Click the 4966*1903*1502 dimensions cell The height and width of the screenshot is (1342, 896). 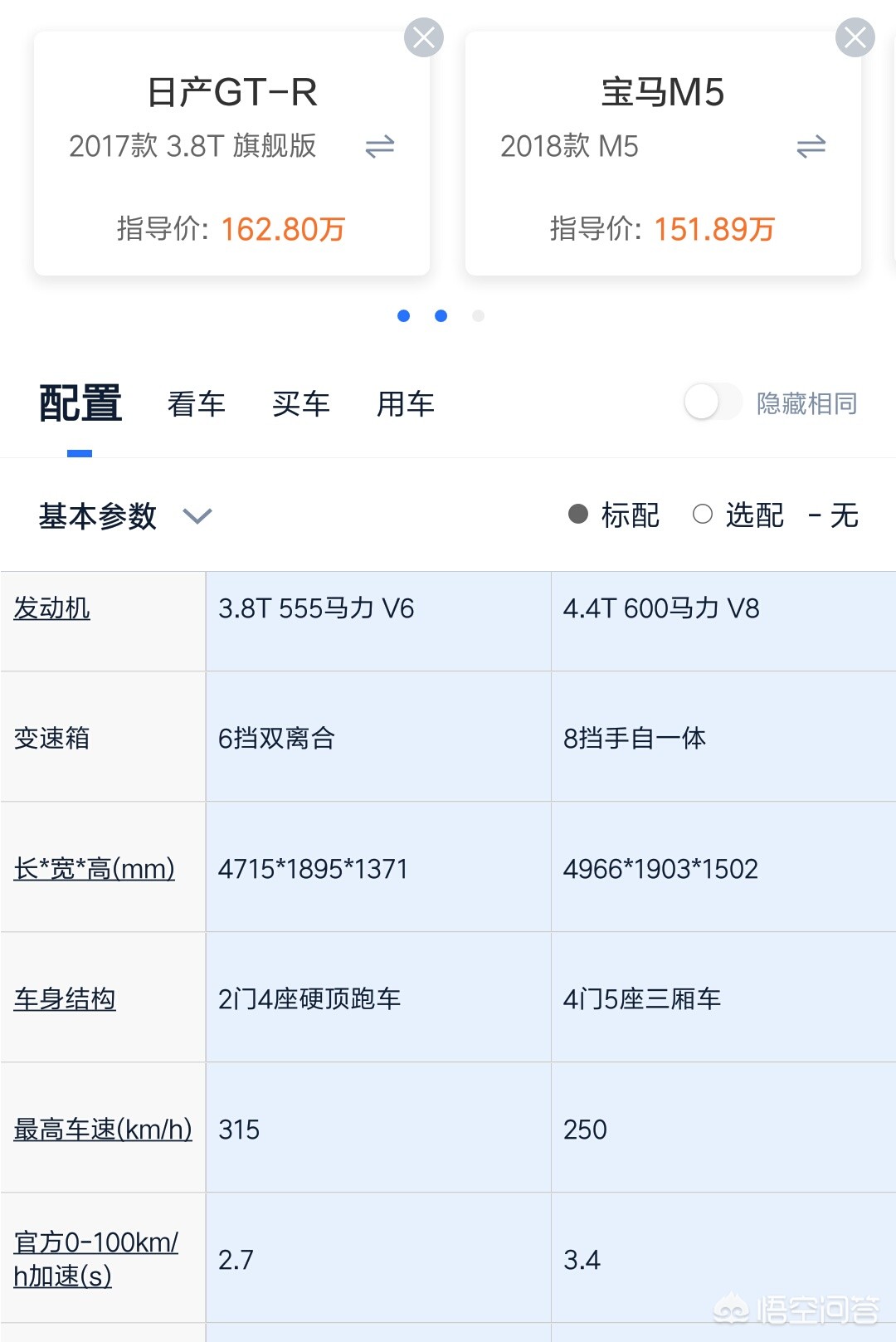tap(723, 866)
